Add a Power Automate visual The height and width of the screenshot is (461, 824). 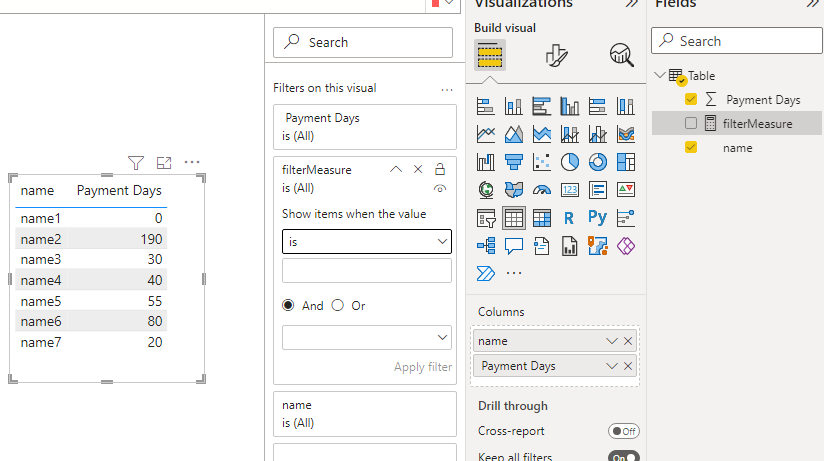pos(486,273)
